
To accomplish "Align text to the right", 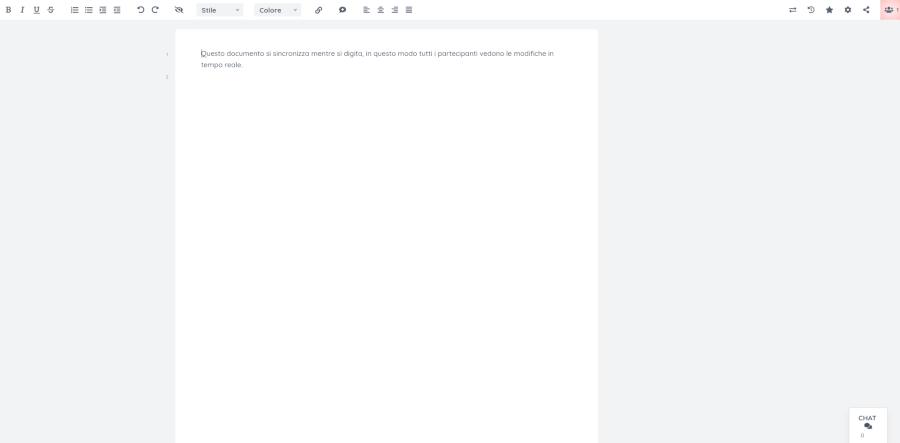I will click(x=395, y=10).
